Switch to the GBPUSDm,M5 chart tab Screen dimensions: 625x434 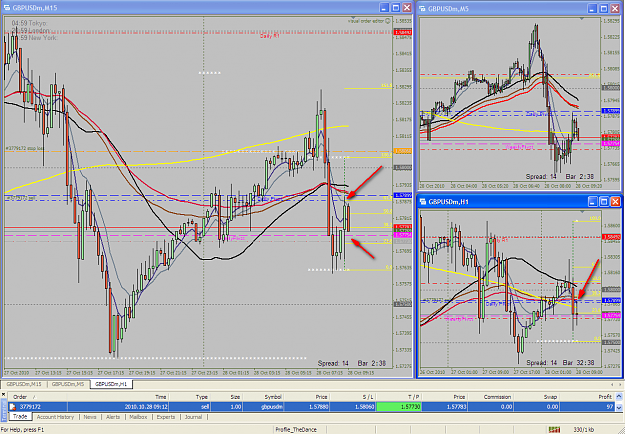tap(68, 384)
